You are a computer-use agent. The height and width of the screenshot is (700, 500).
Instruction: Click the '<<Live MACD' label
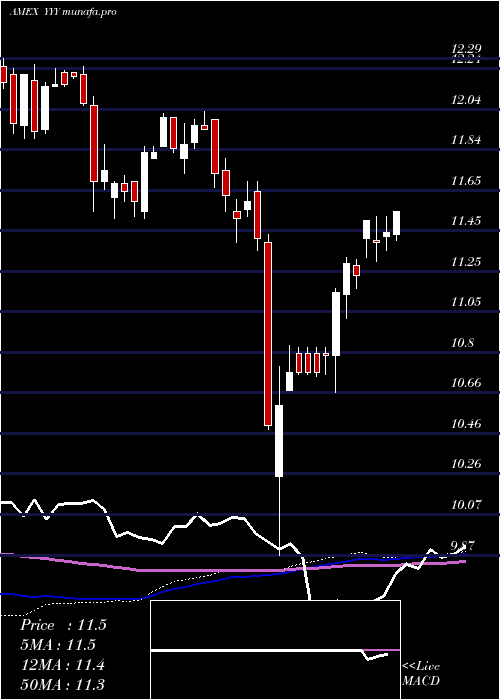[x=421, y=673]
